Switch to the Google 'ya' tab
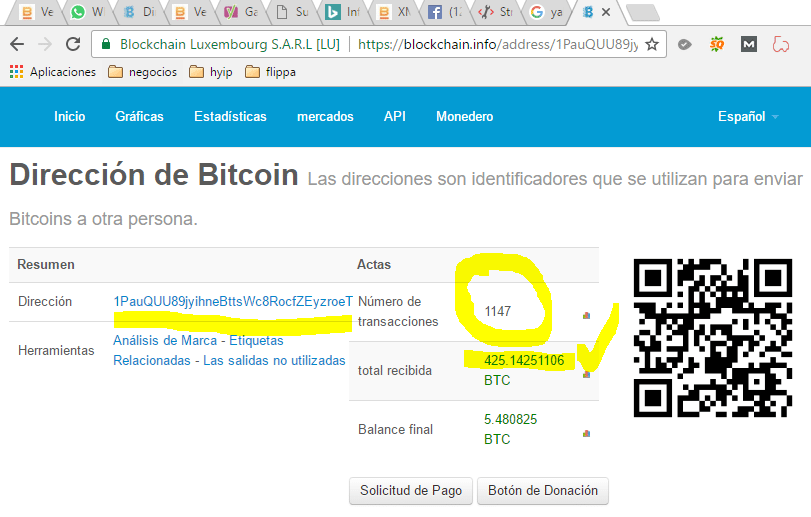The image size is (811, 517). pos(546,12)
